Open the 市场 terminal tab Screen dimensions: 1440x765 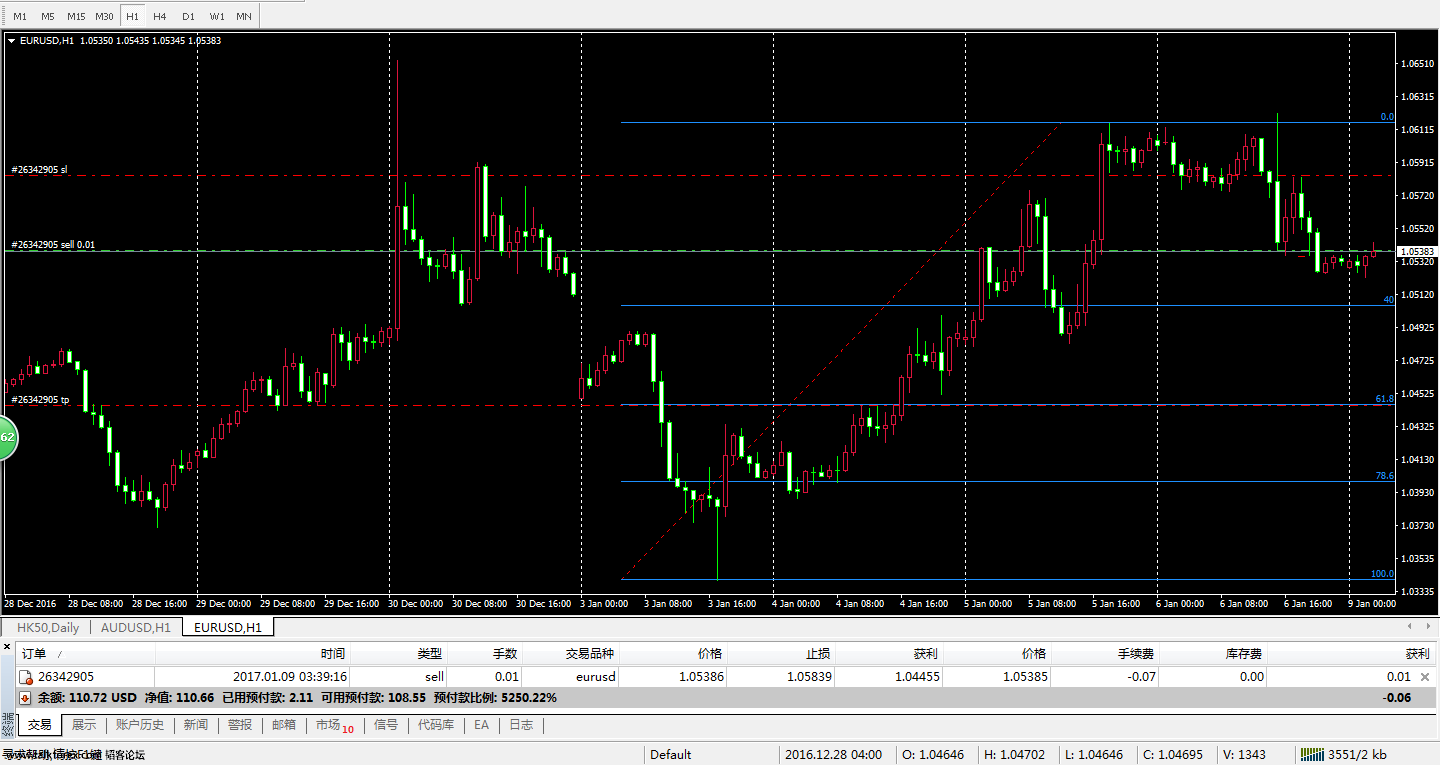click(x=334, y=725)
